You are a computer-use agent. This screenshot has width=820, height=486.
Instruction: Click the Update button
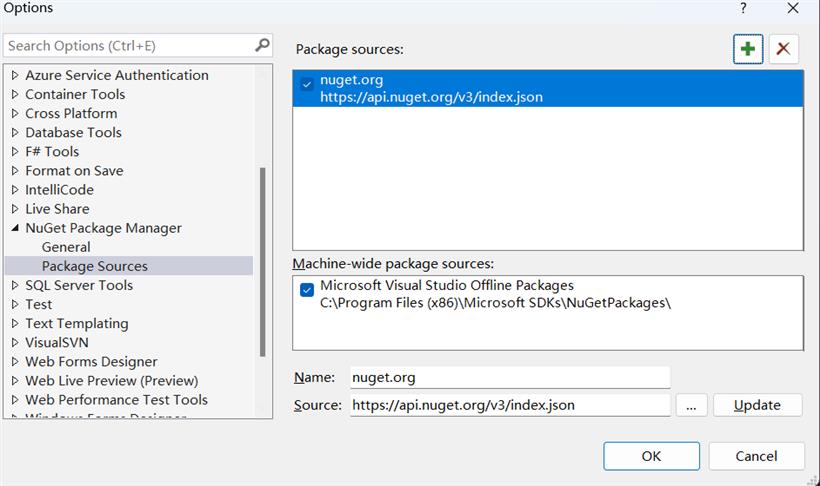757,405
